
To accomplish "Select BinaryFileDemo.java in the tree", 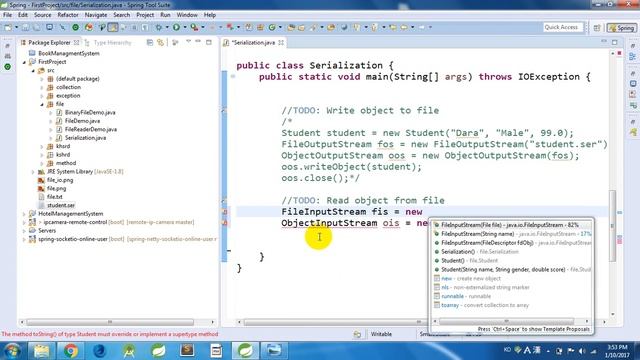I will 90,113.
